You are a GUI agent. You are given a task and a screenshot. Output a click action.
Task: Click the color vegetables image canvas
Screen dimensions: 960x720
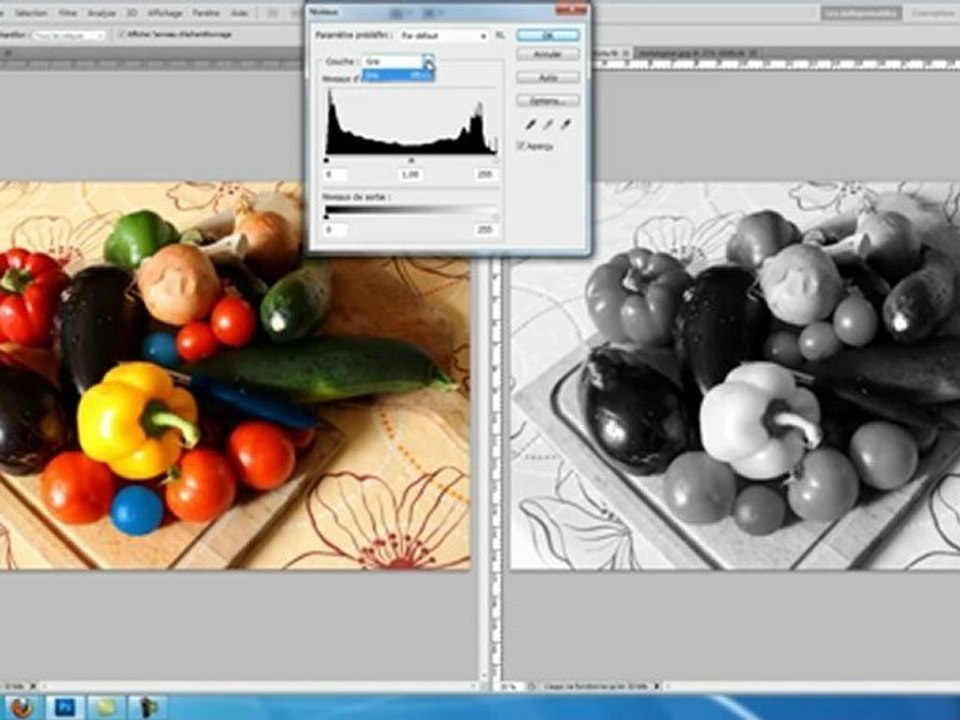[234, 375]
